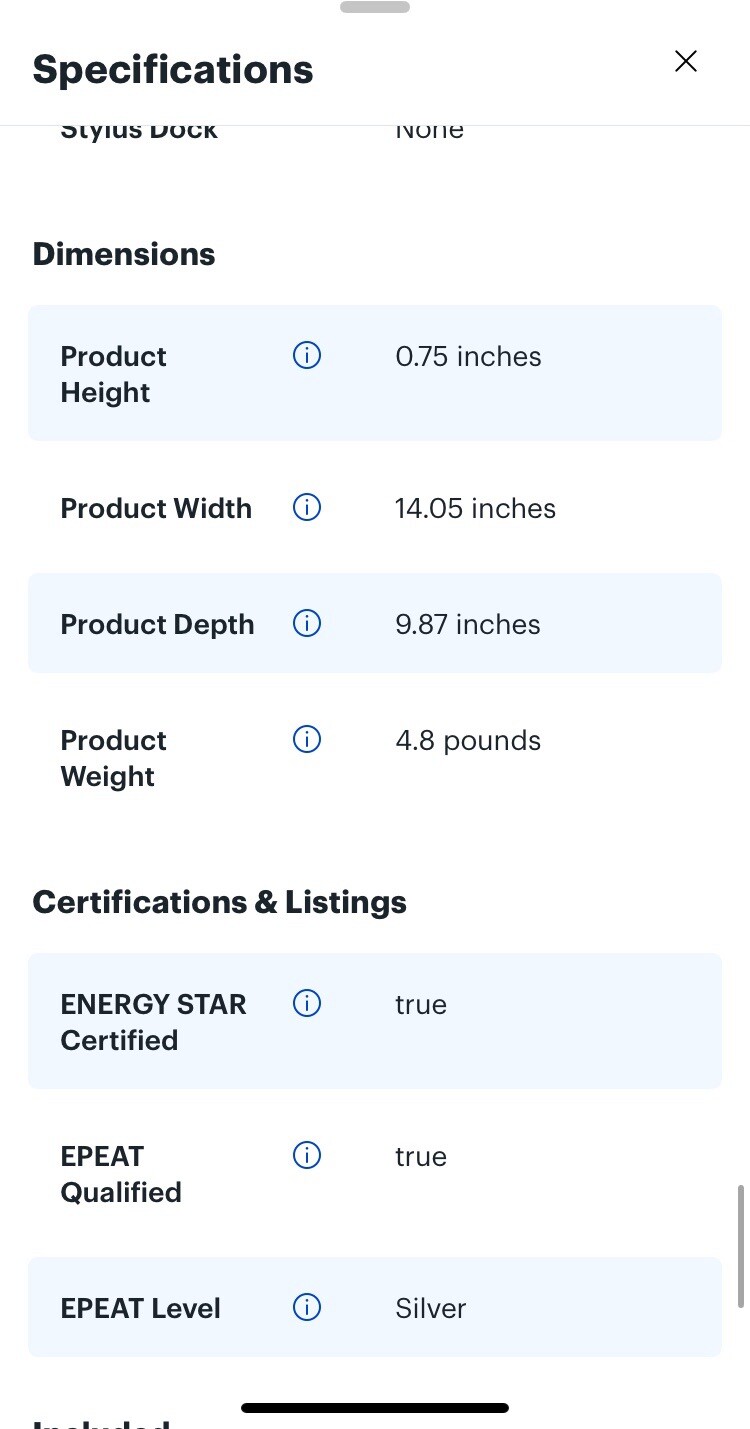Screen dimensions: 750x1429
Task: Tap the info icon beside EPEAT Level
Action: coord(307,1307)
